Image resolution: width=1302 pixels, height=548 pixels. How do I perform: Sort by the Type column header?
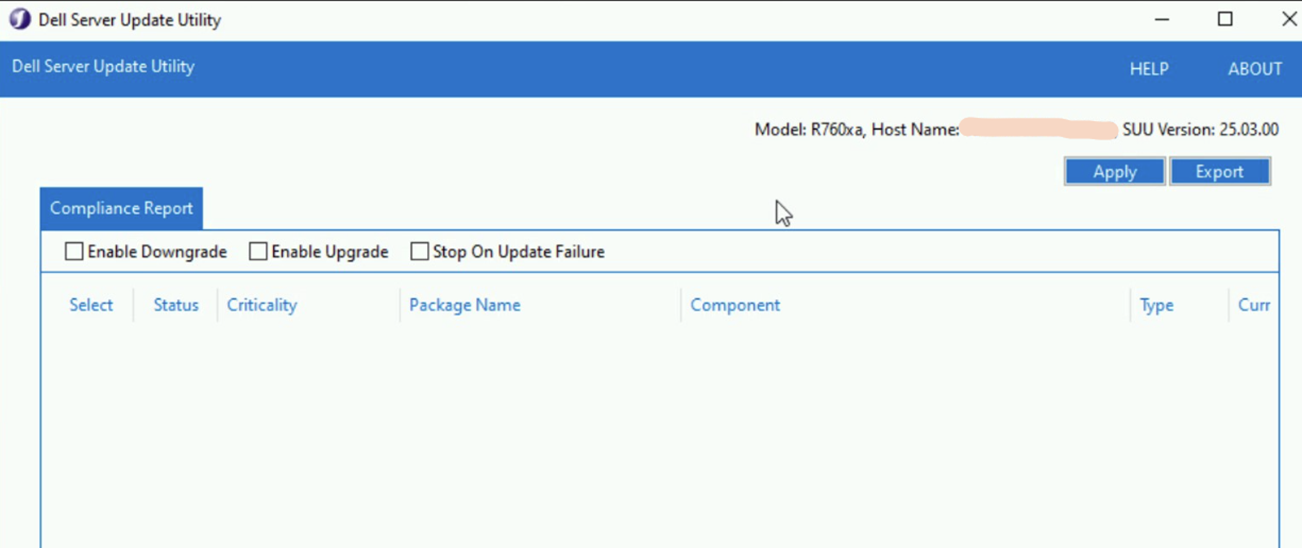(x=1156, y=305)
